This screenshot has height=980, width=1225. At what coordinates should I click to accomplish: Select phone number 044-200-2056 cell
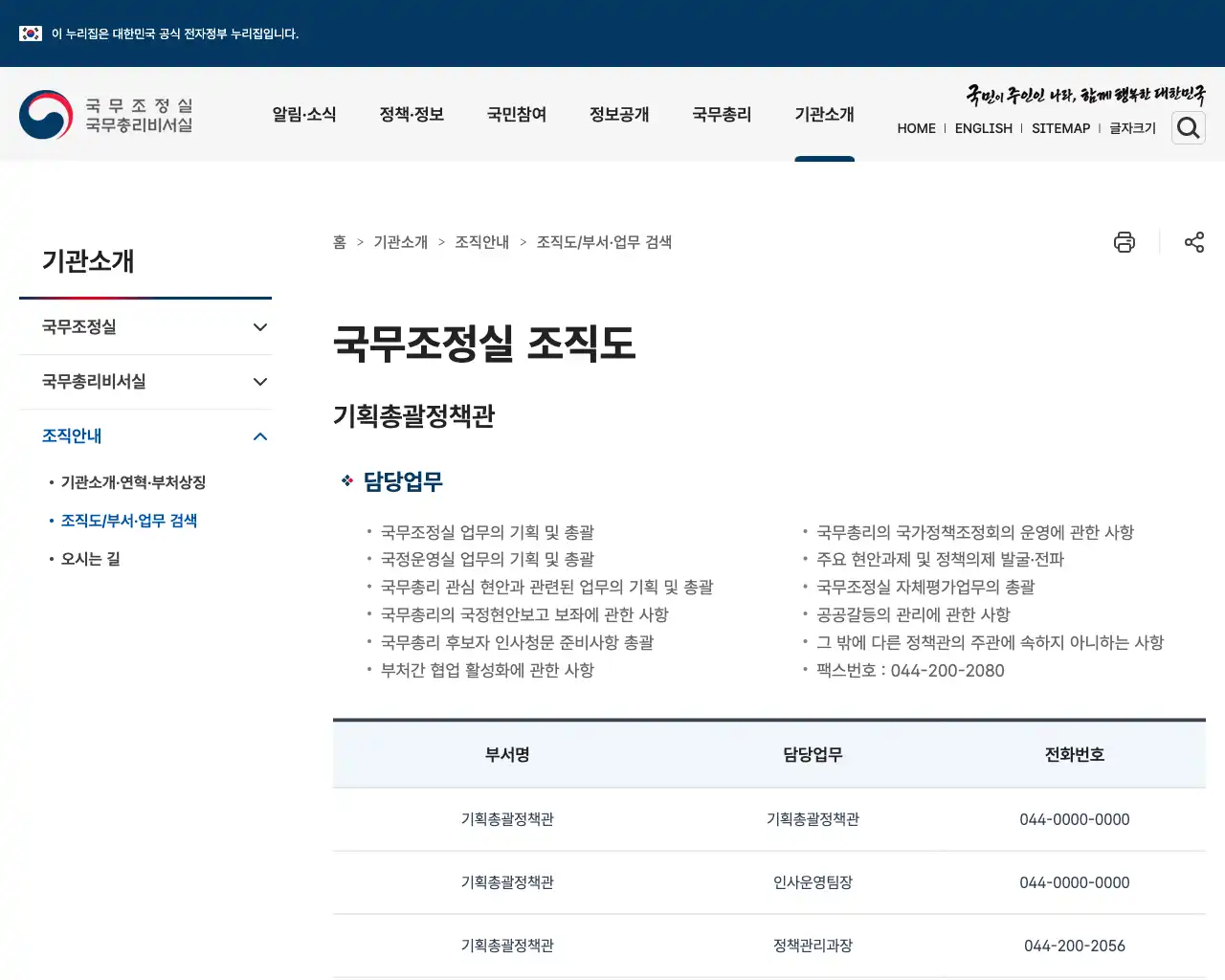[1075, 946]
